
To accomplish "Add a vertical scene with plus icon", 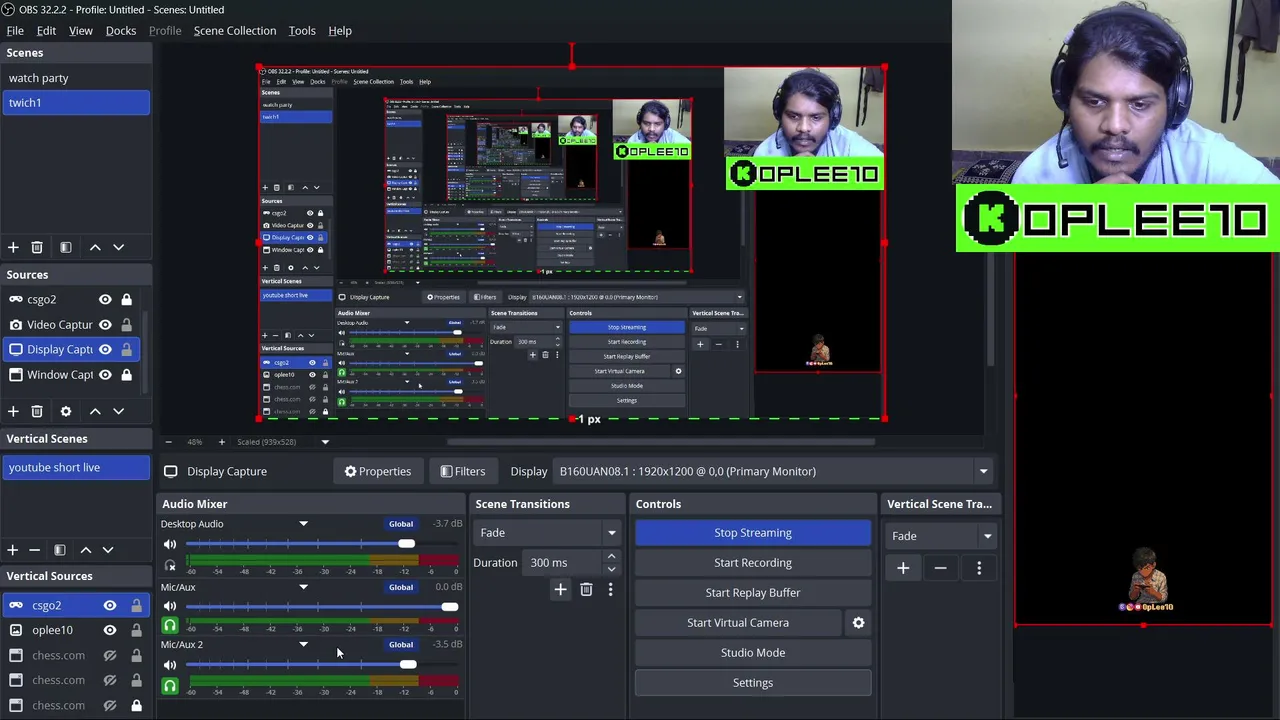I will [x=13, y=550].
